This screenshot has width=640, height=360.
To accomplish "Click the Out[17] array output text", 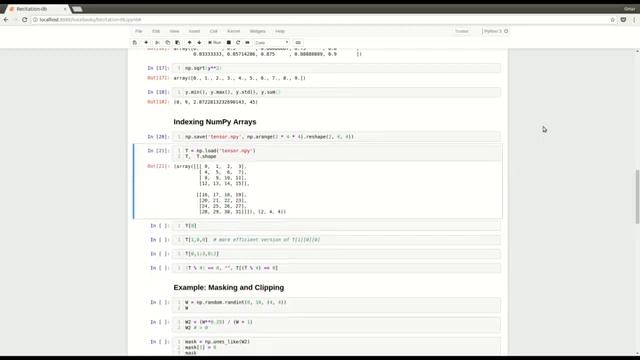I will pos(239,78).
